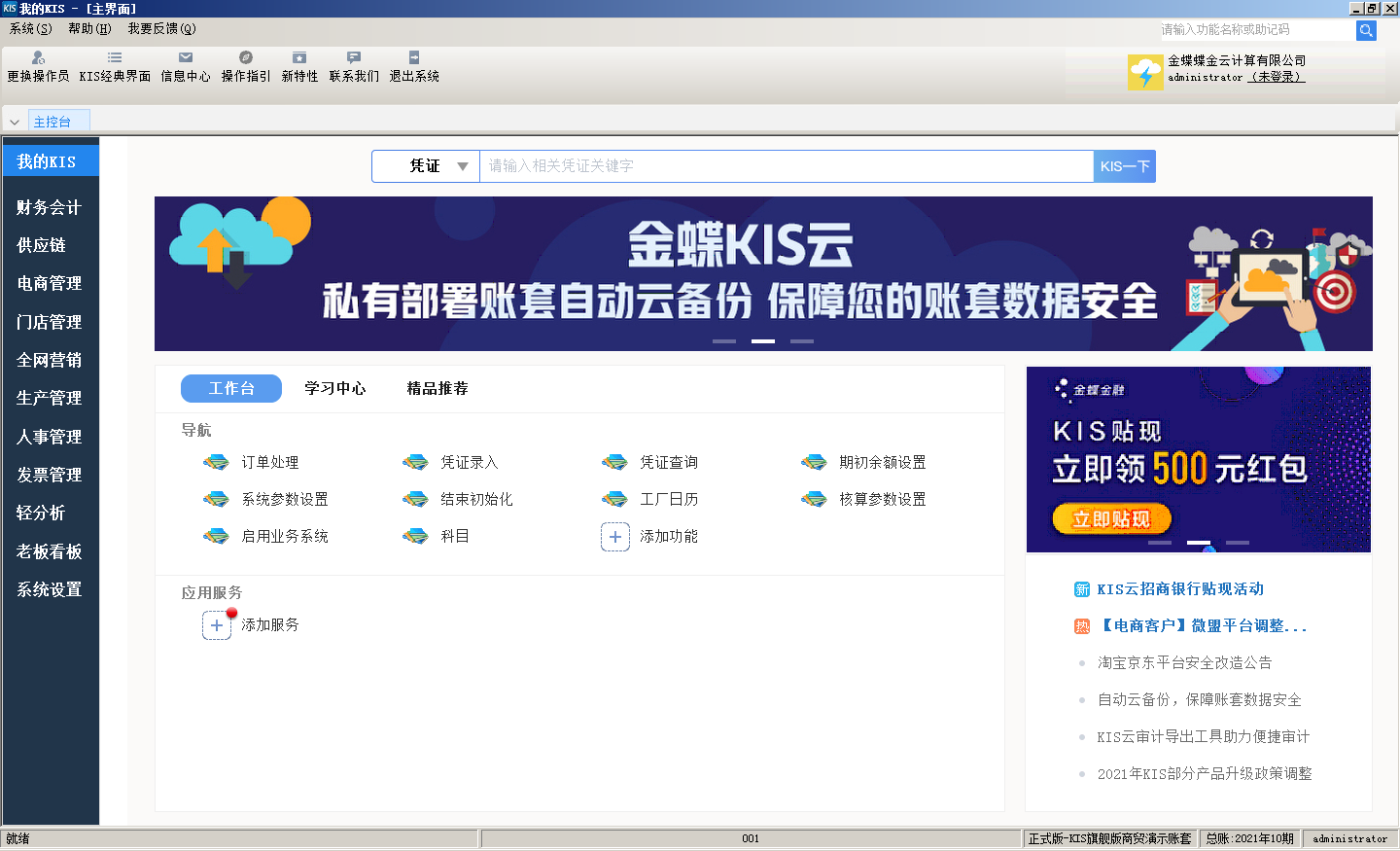This screenshot has width=1400, height=851.
Task: Open 【电商客户】微盟平台调整 news link
Action: coord(1202,626)
